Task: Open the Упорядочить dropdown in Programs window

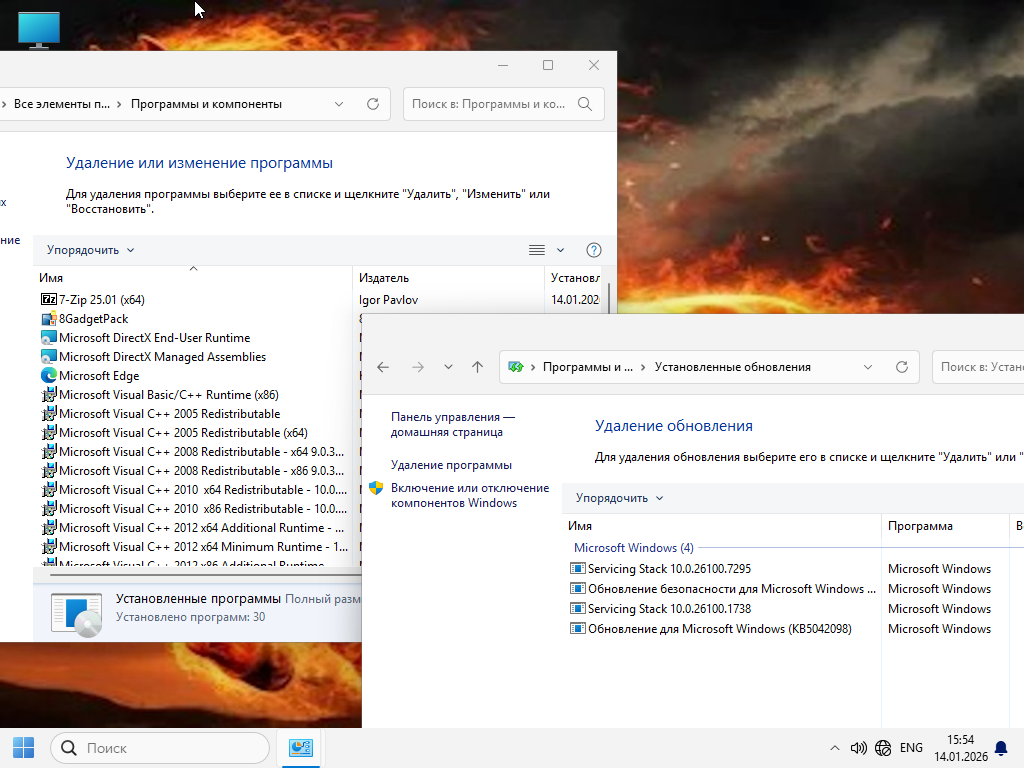Action: point(90,250)
